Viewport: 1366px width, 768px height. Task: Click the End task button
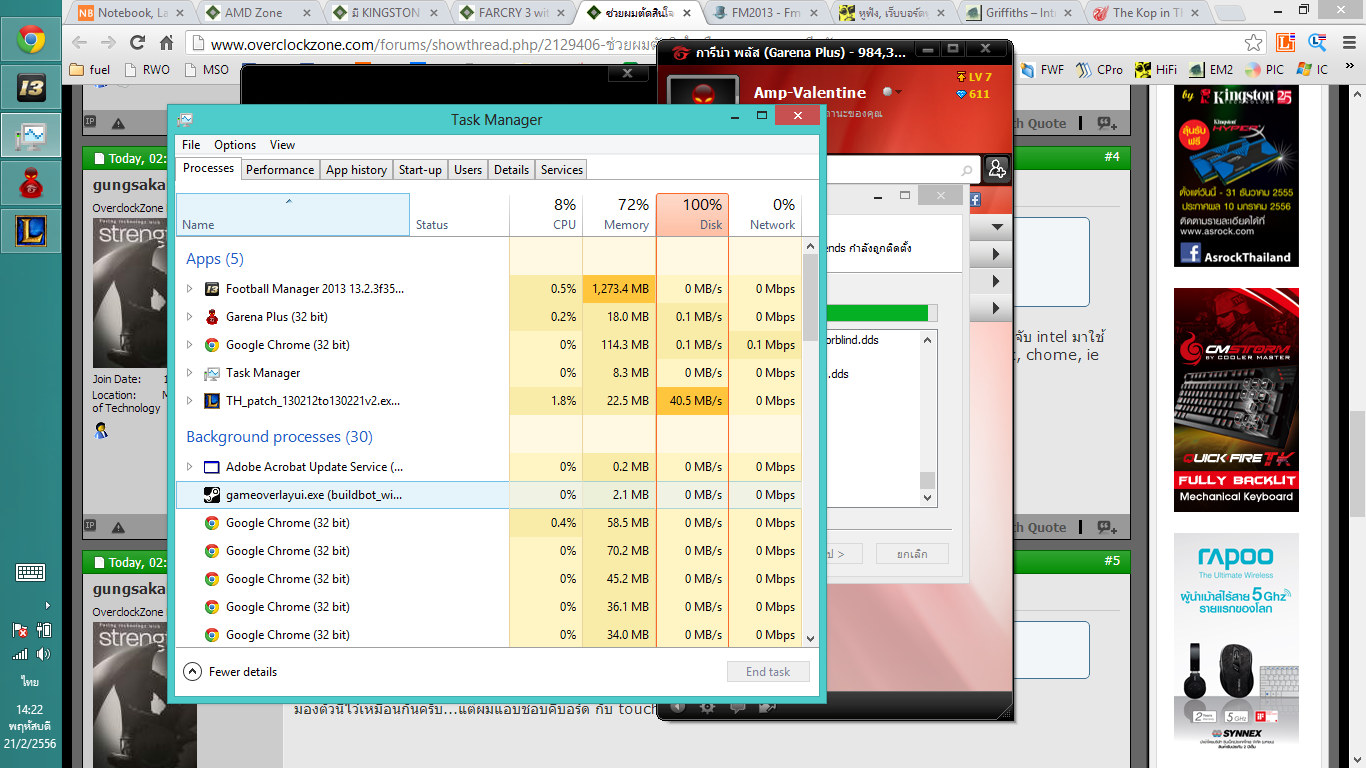coord(768,672)
